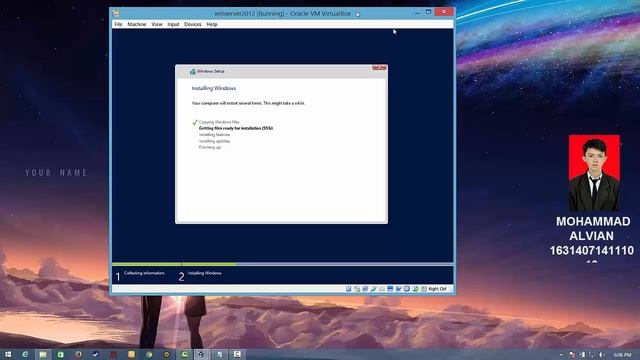Open the Input menu

coord(173,24)
